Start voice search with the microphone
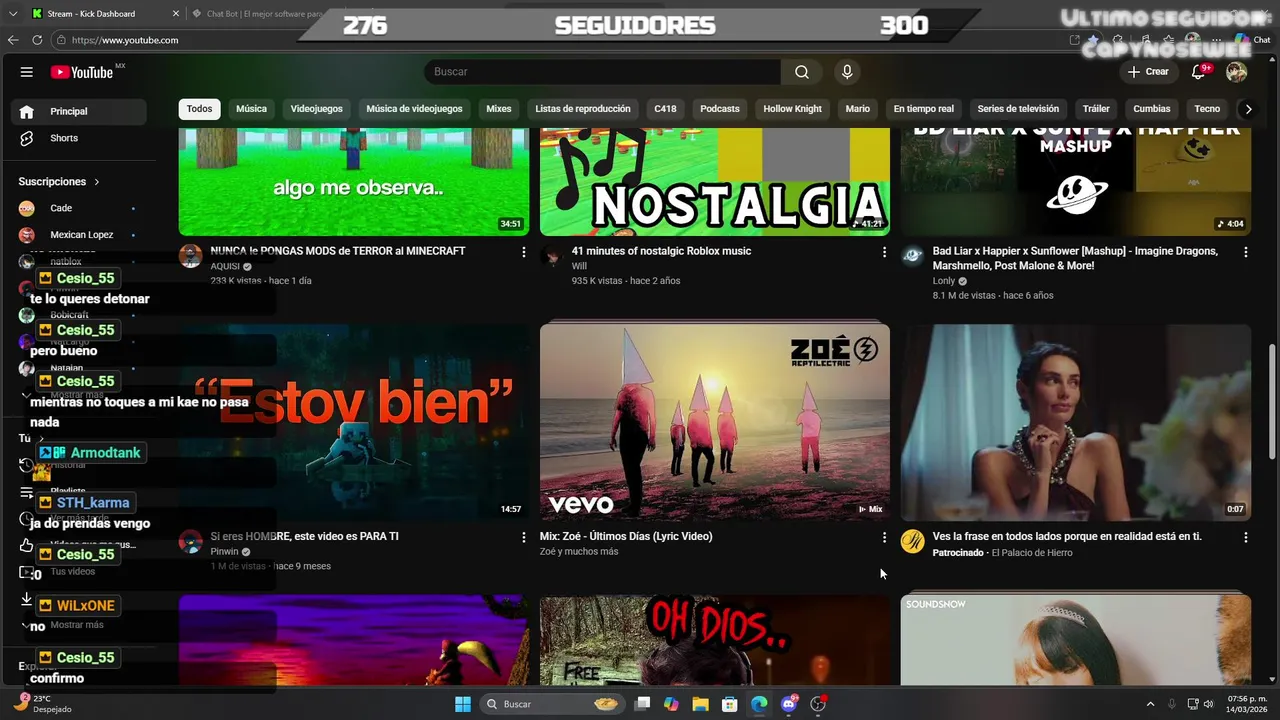Image resolution: width=1280 pixels, height=720 pixels. point(847,72)
